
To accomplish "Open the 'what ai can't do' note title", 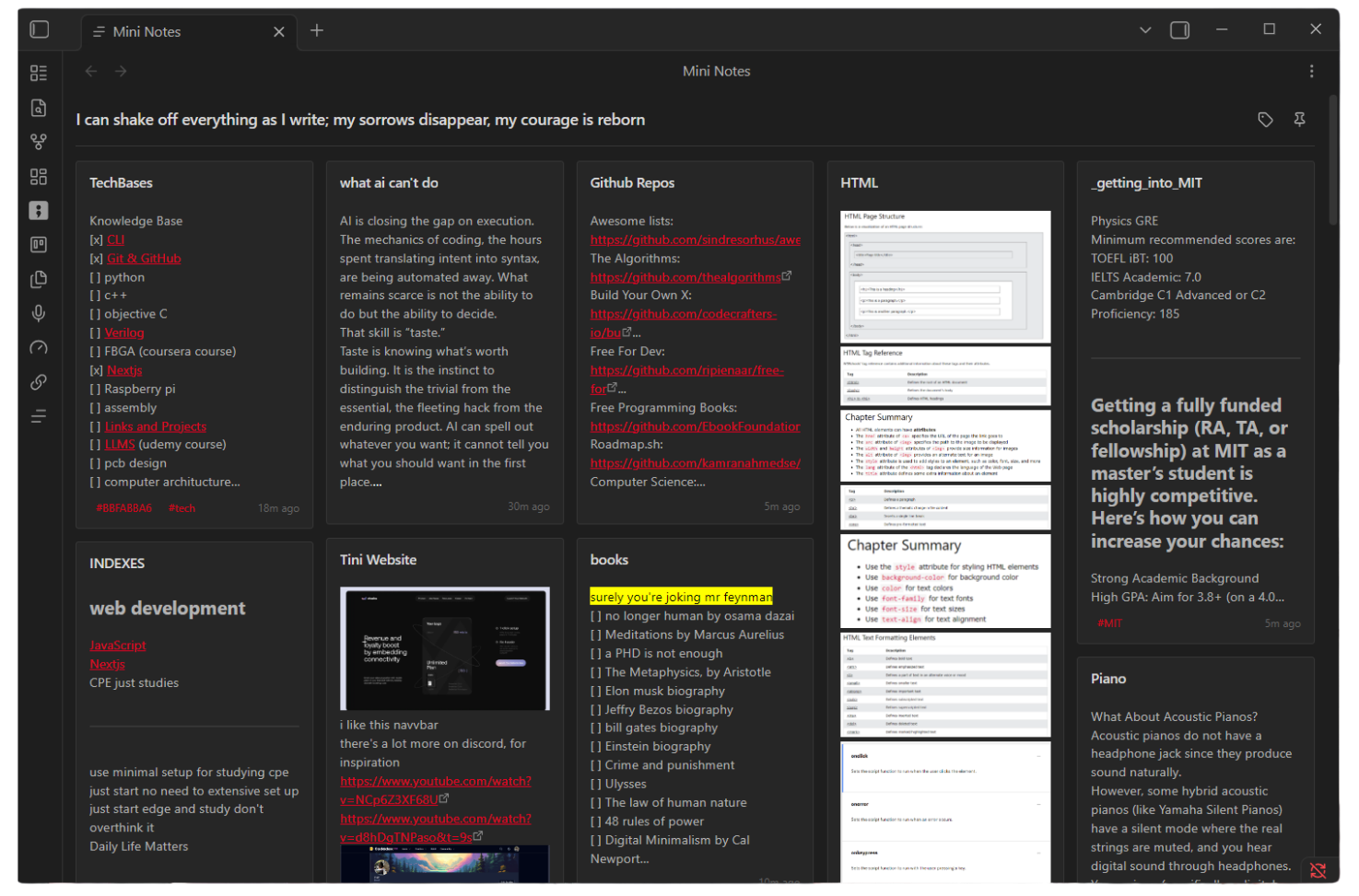I will click(x=389, y=183).
